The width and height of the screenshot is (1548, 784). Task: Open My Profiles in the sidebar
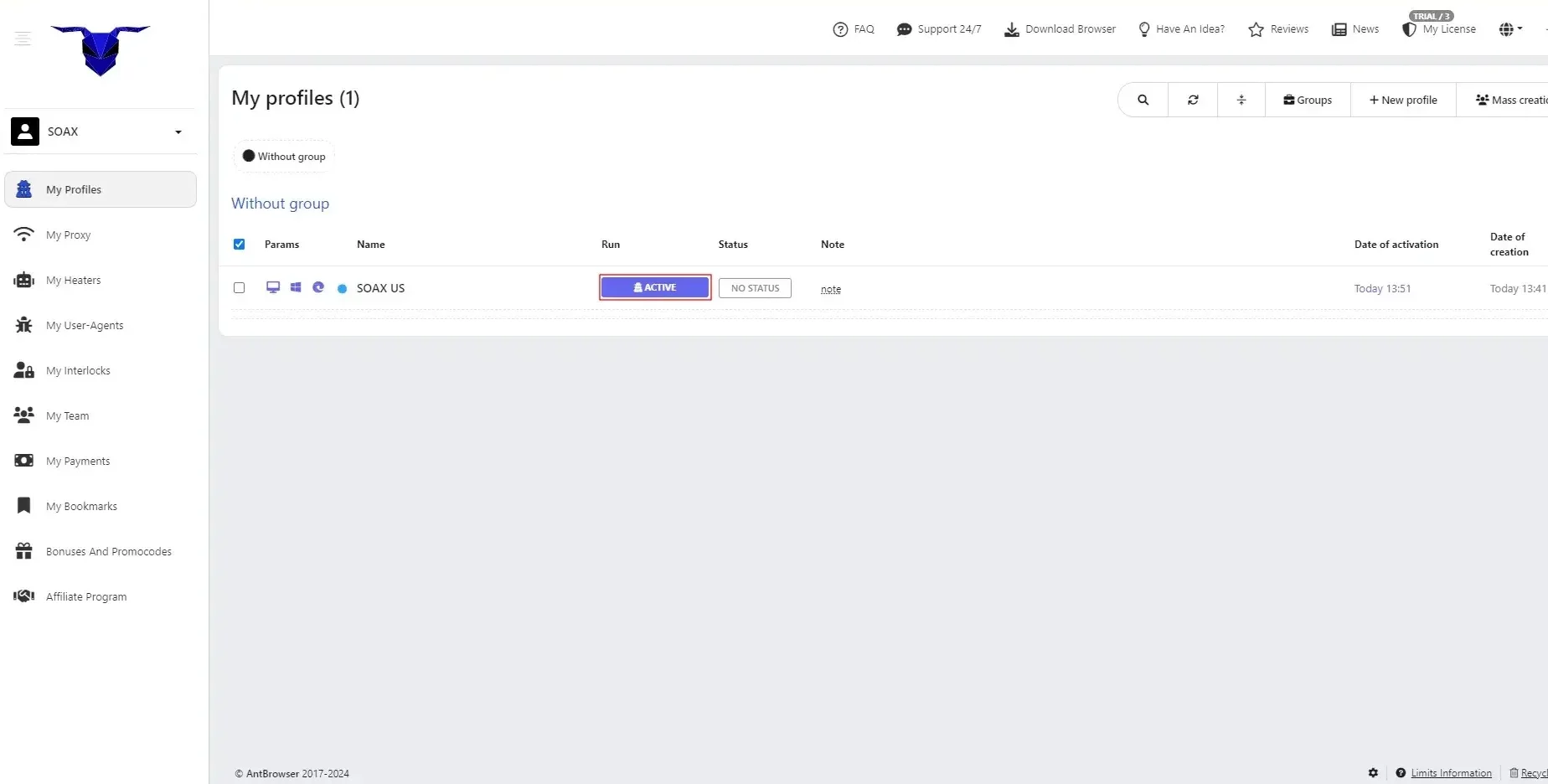(101, 189)
